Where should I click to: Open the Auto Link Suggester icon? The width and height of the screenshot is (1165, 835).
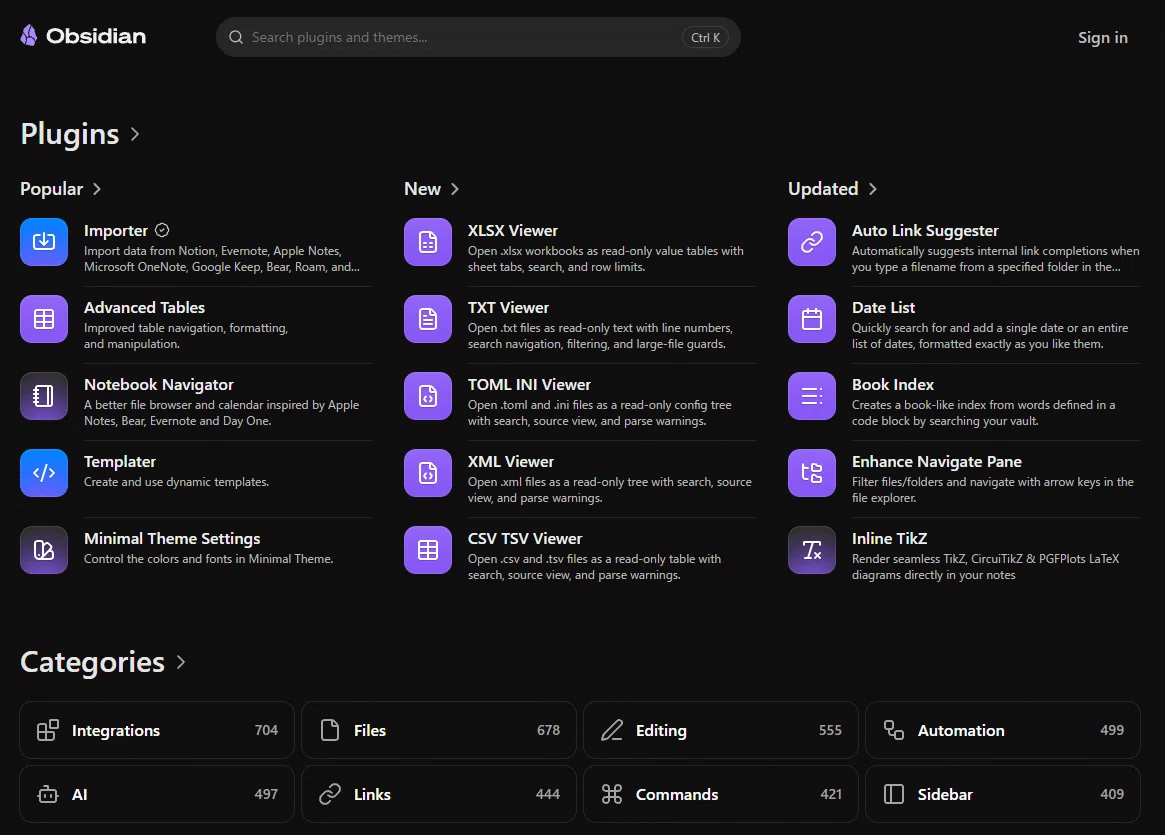pos(812,242)
